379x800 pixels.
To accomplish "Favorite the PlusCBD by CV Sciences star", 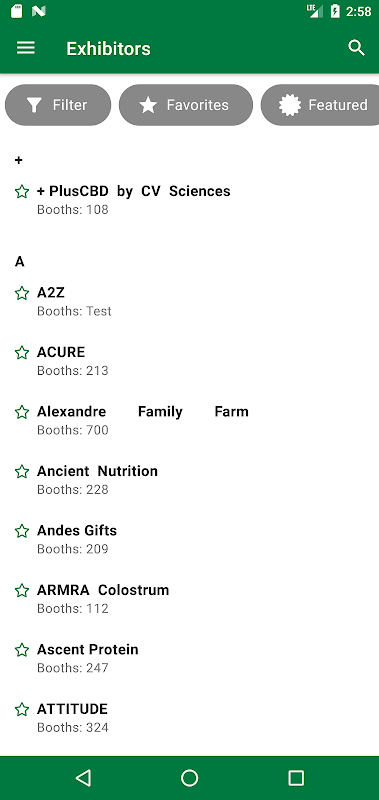I will coord(22,192).
